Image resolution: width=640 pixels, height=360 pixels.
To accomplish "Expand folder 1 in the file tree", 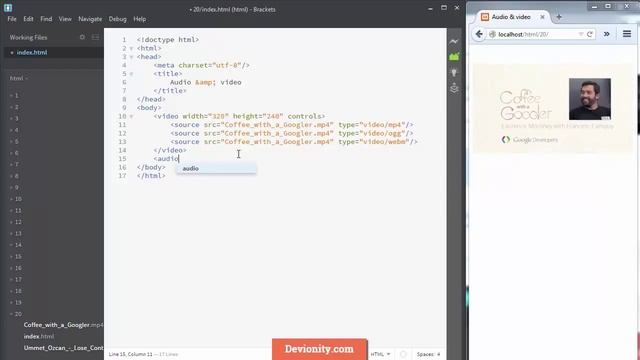I will [15, 96].
